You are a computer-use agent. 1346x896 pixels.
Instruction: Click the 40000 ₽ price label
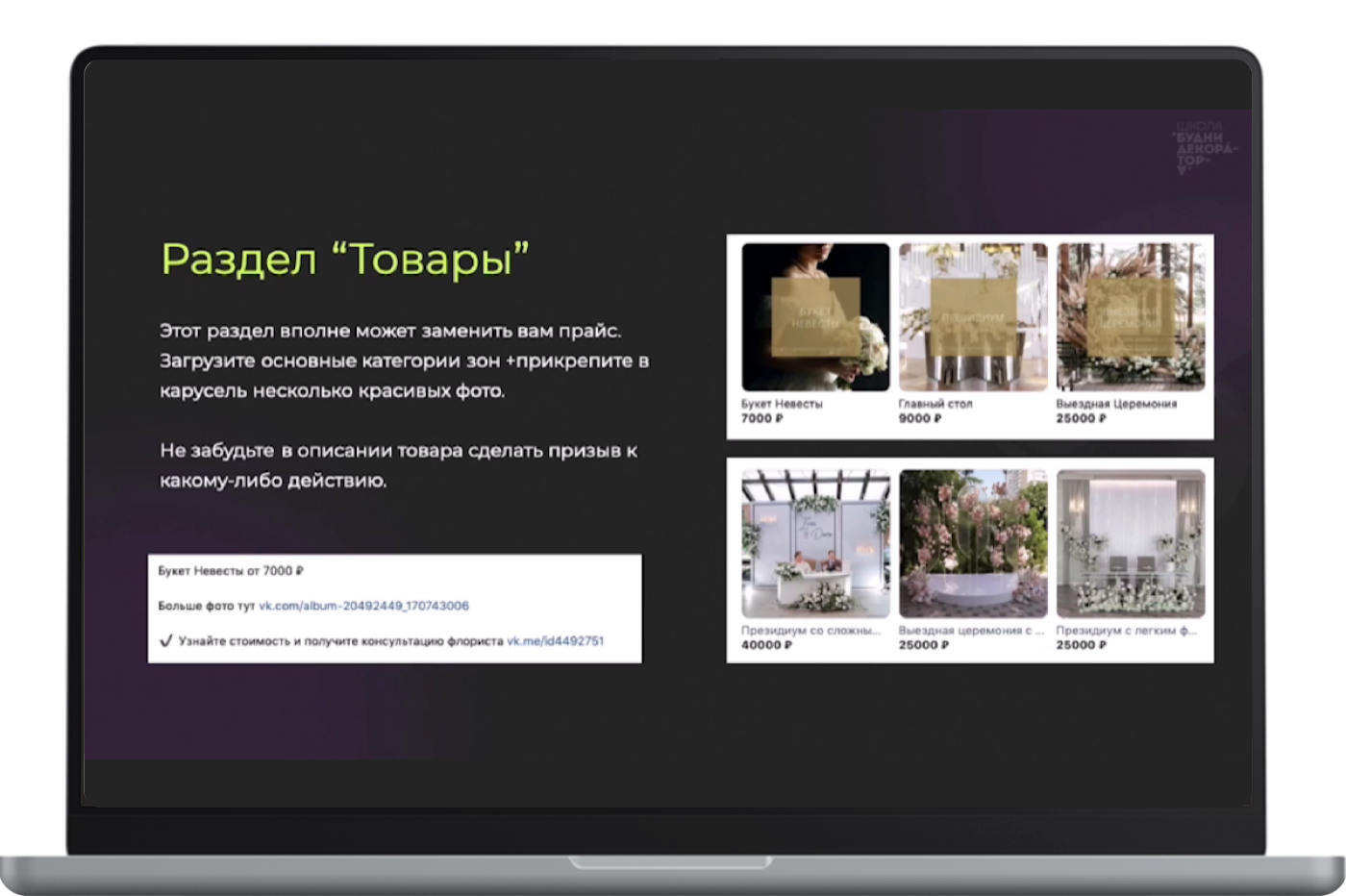(766, 645)
